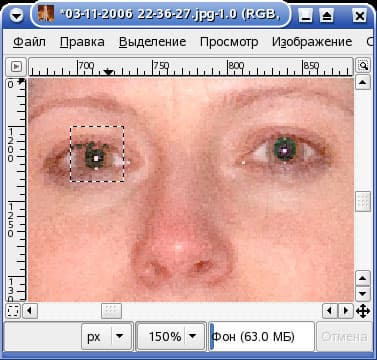This screenshot has height=360, width=377.
Task: Open the Выделение menu
Action: coord(152,42)
